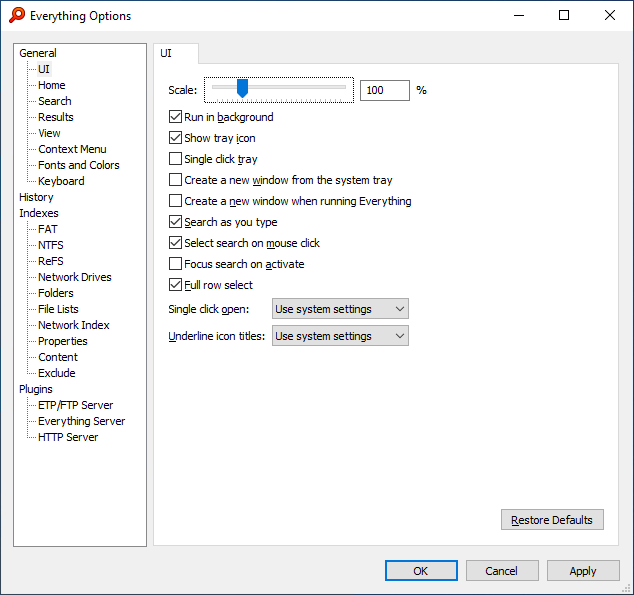Open the Search options page
This screenshot has height=595, width=634.
click(55, 101)
